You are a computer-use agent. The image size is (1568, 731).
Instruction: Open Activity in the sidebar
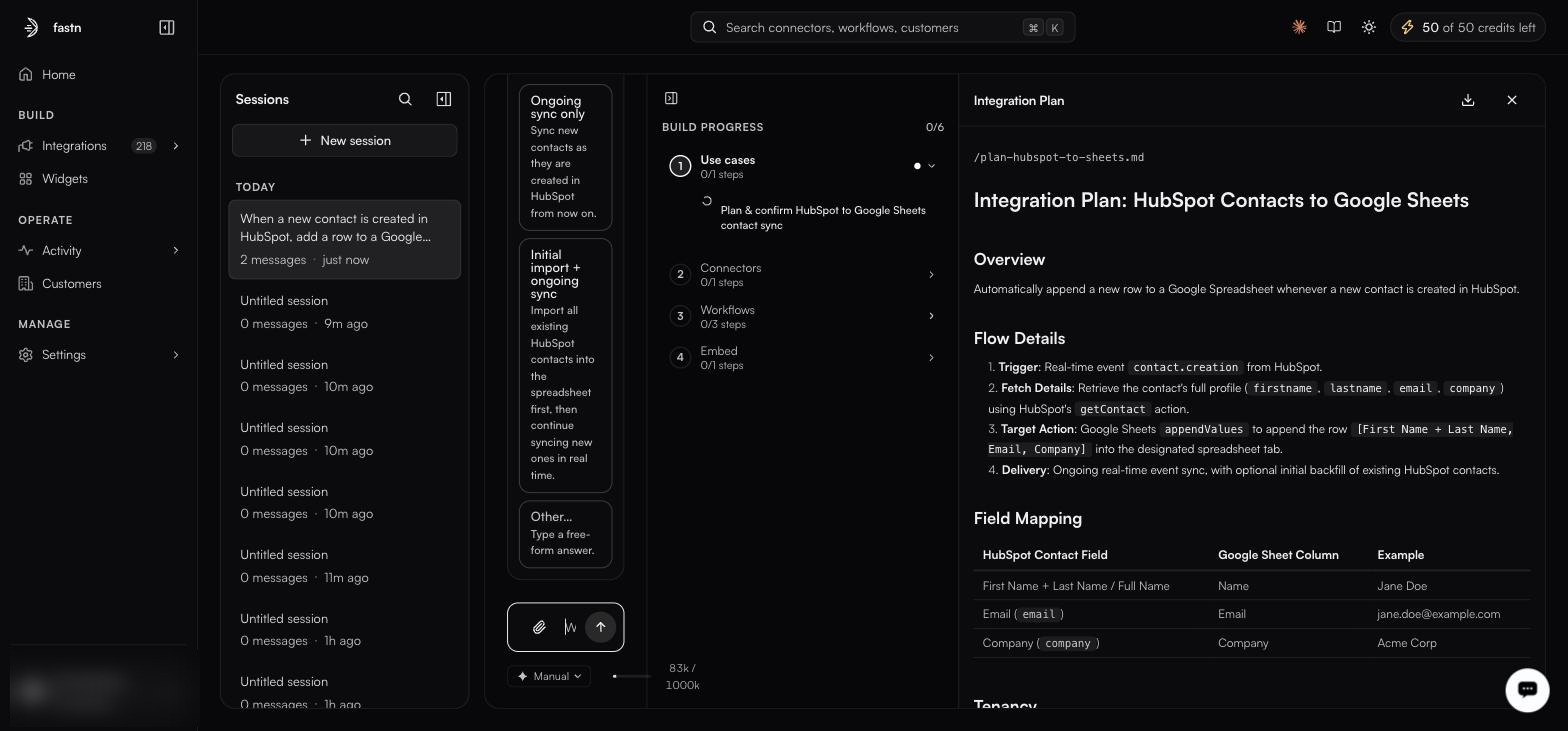pyautogui.click(x=62, y=250)
